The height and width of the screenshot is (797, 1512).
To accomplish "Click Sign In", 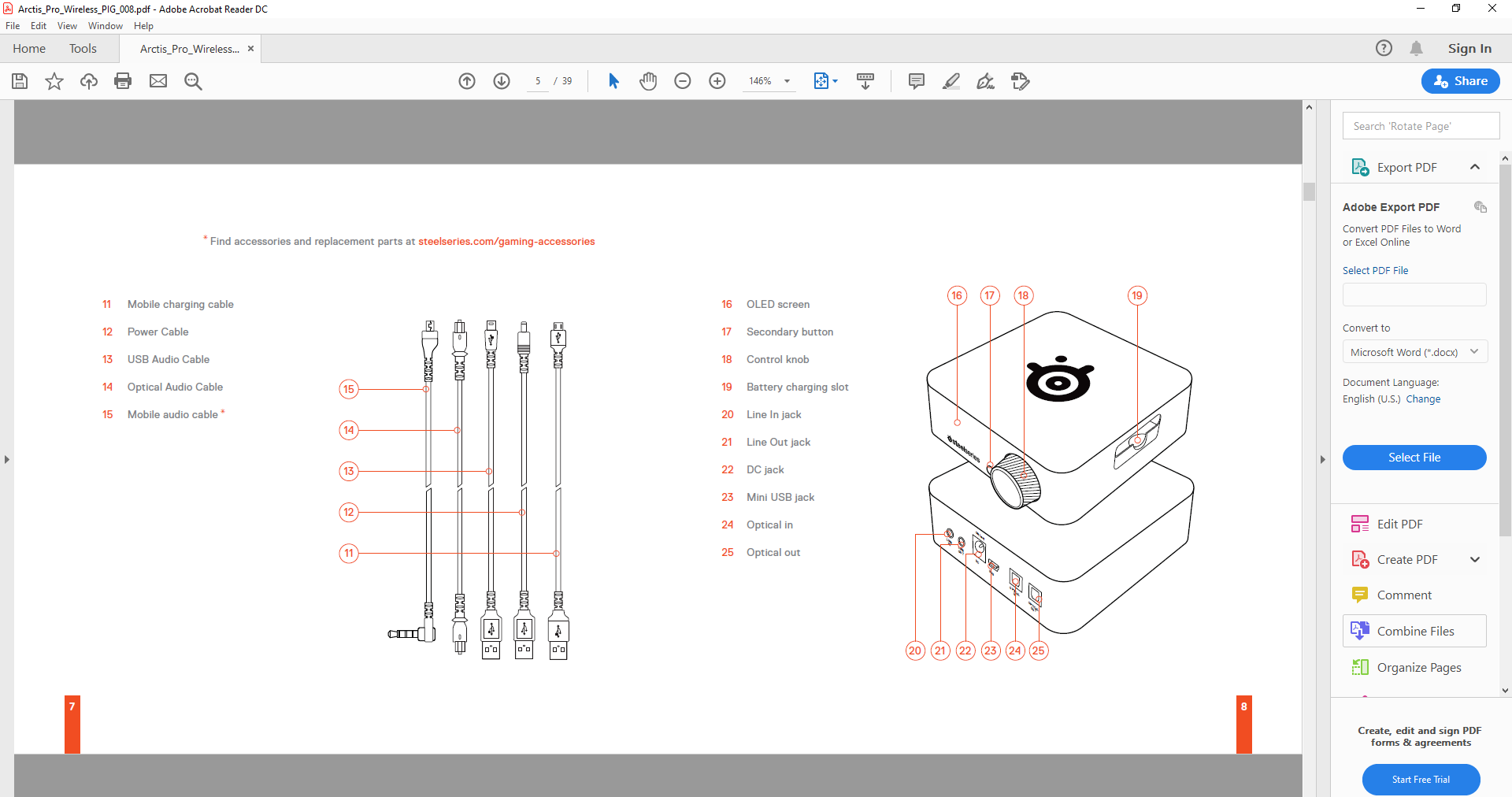I will pyautogui.click(x=1469, y=49).
